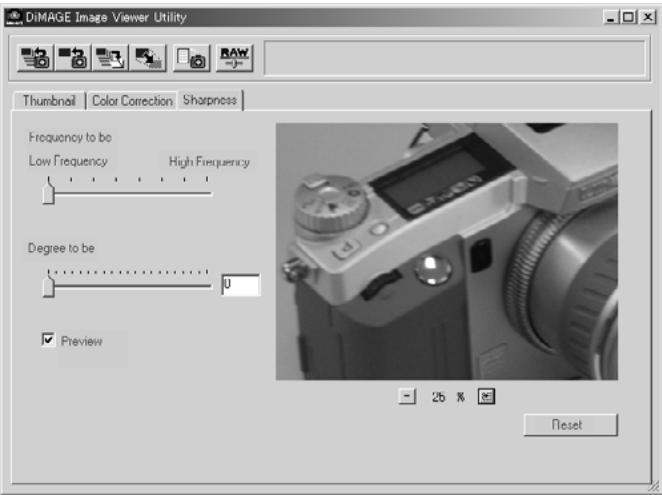Click the RAW processing toolbar button
The height and width of the screenshot is (495, 662).
click(x=234, y=57)
